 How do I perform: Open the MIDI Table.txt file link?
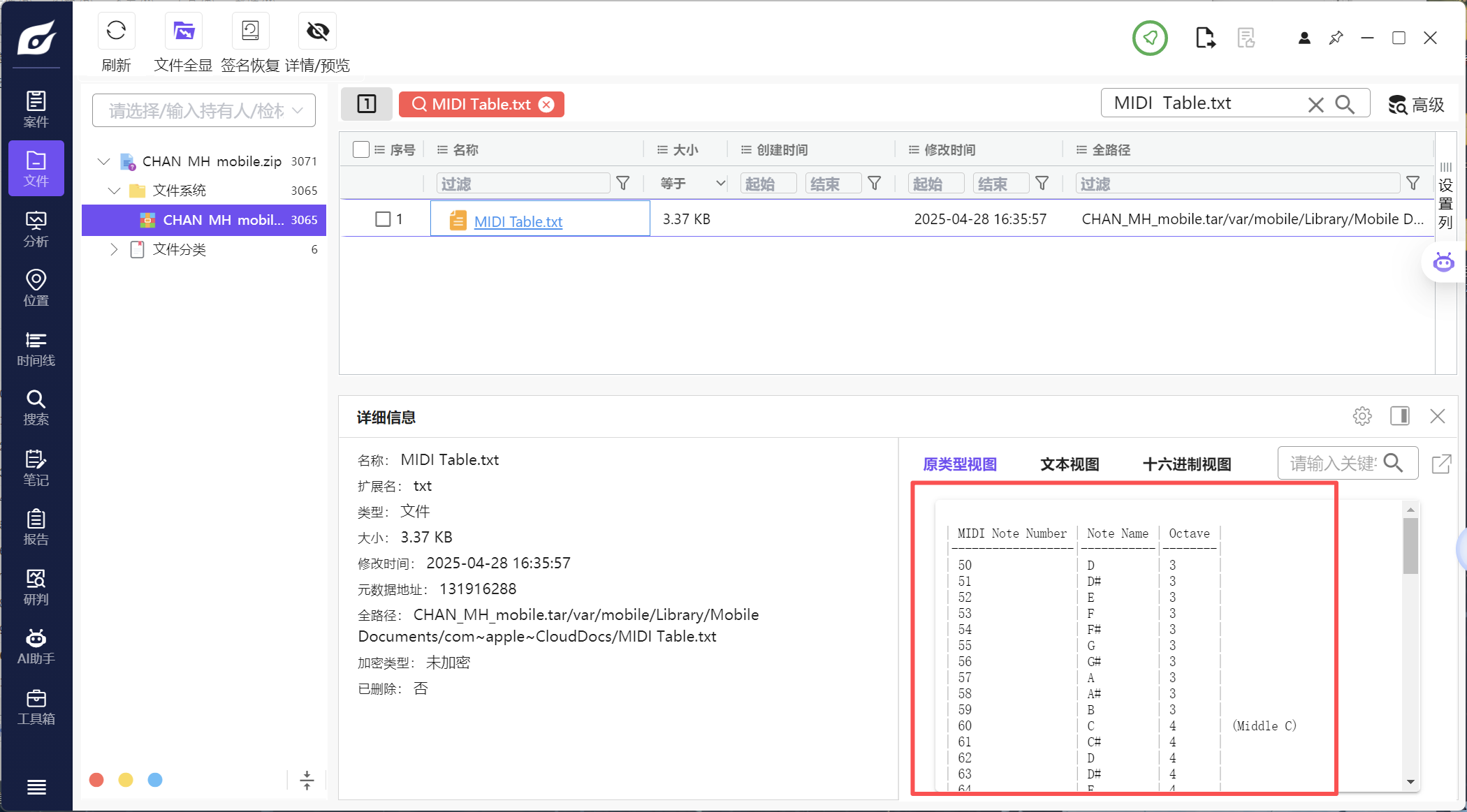click(x=518, y=221)
